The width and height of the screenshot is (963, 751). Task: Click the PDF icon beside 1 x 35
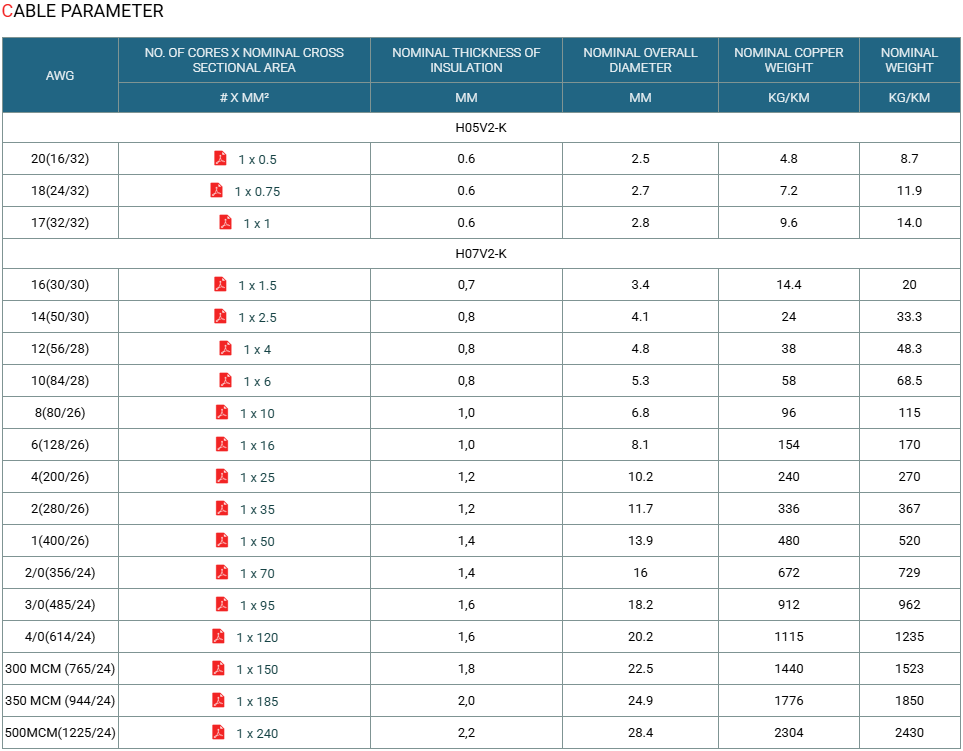pyautogui.click(x=222, y=508)
